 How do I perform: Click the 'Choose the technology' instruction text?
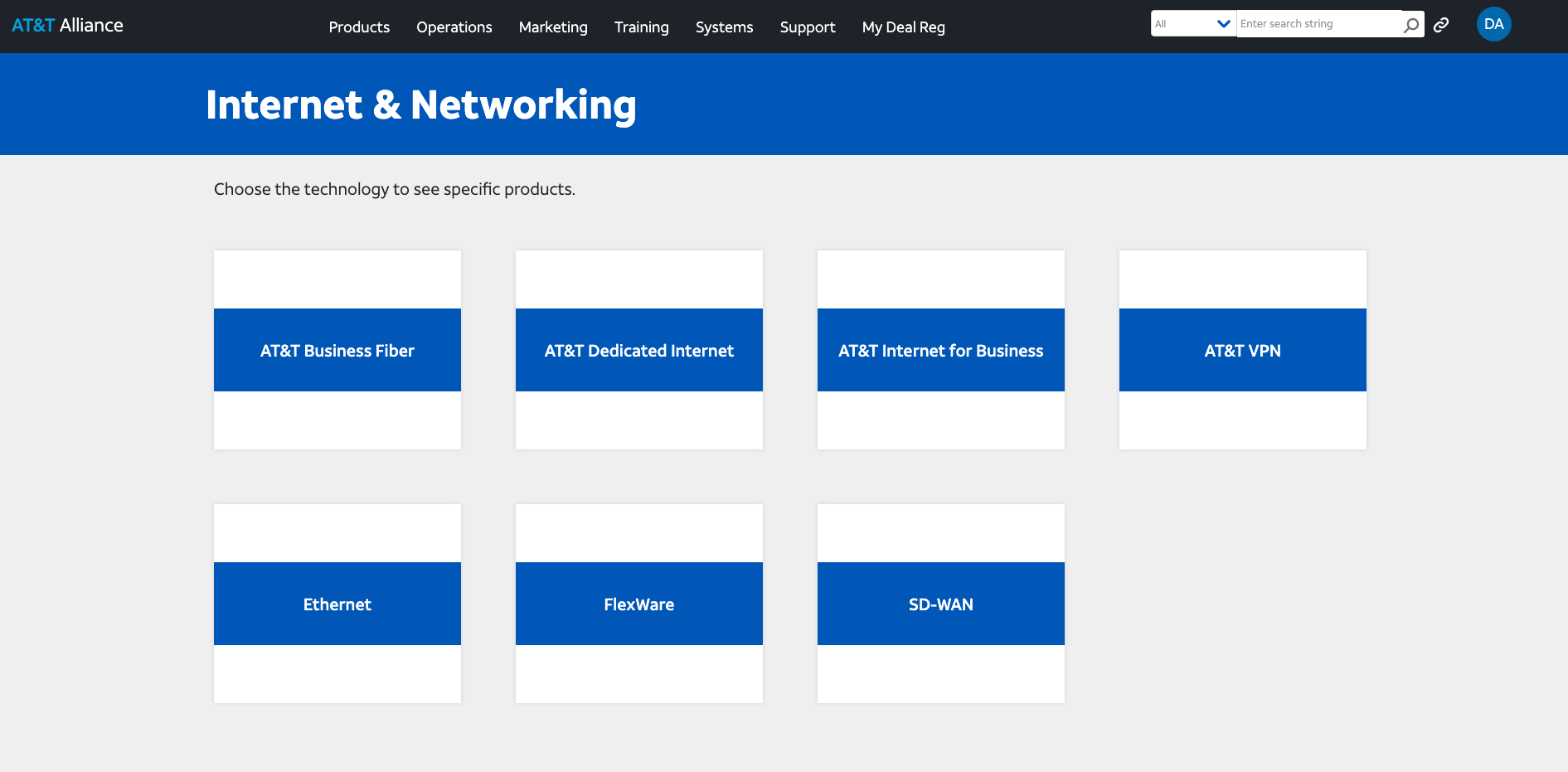pyautogui.click(x=395, y=189)
